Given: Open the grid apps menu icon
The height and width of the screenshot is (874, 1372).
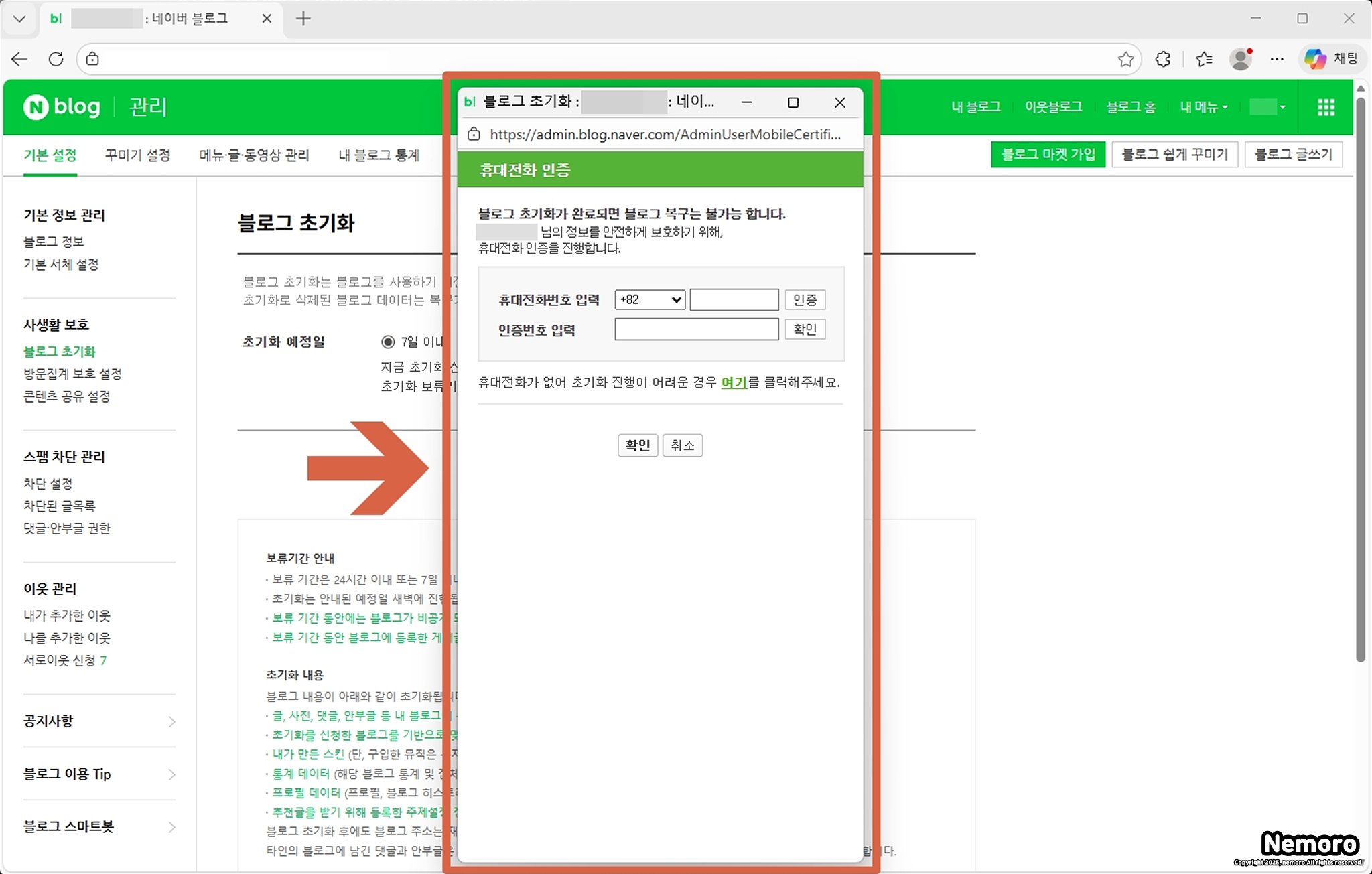Looking at the screenshot, I should [x=1326, y=107].
